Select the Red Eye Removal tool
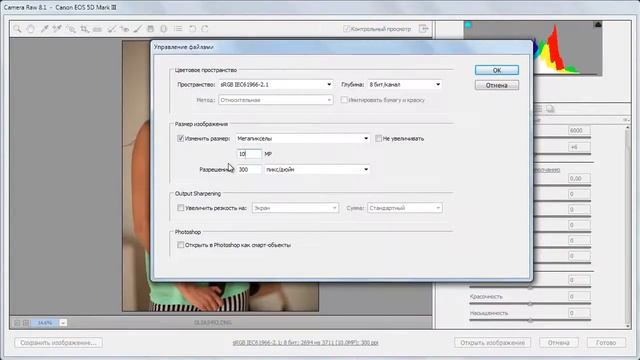This screenshot has height=360, width=640. pyautogui.click(x=124, y=29)
